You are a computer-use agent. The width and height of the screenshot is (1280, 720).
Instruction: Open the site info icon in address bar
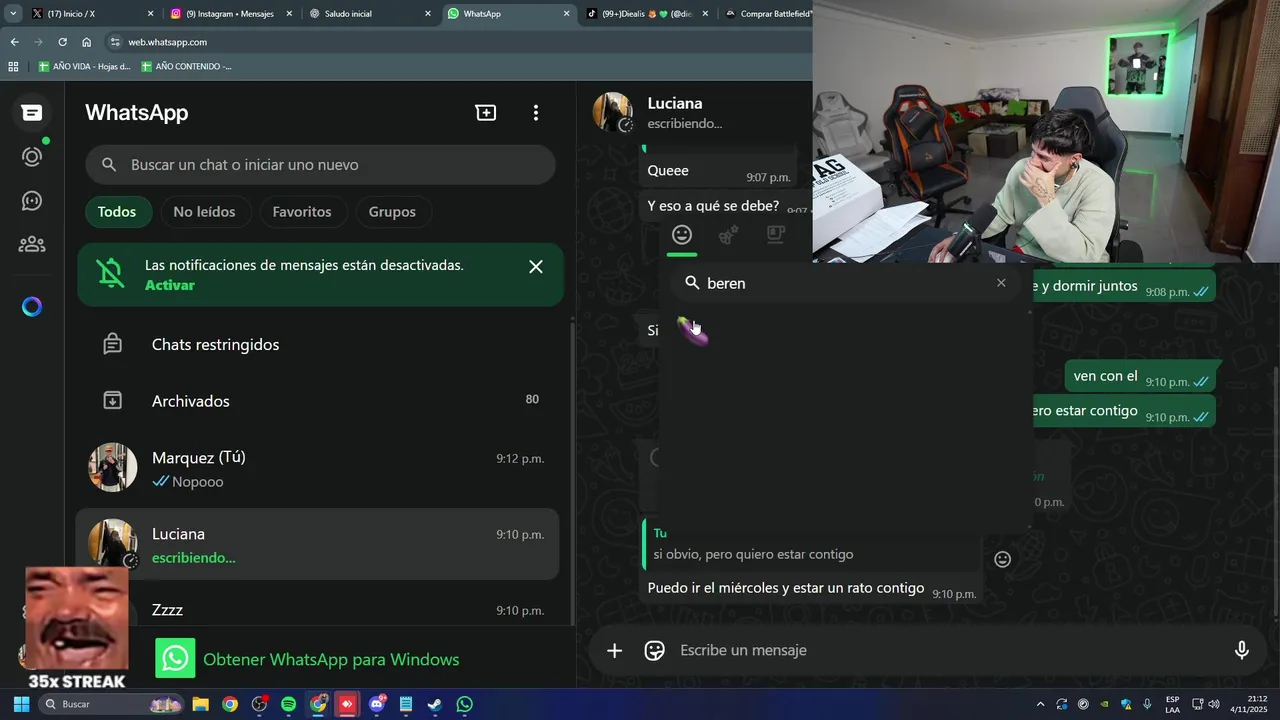click(115, 42)
